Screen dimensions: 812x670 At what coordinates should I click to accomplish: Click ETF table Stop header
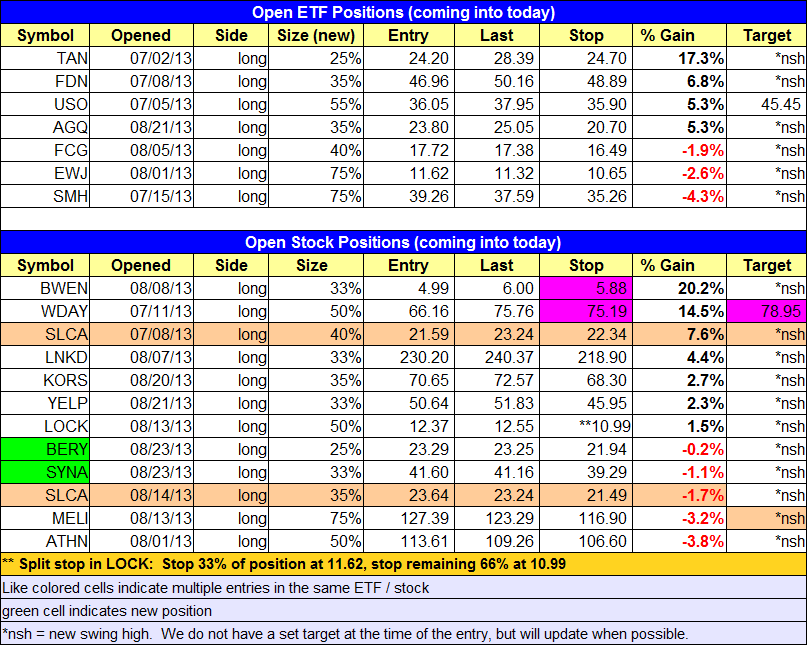point(586,35)
